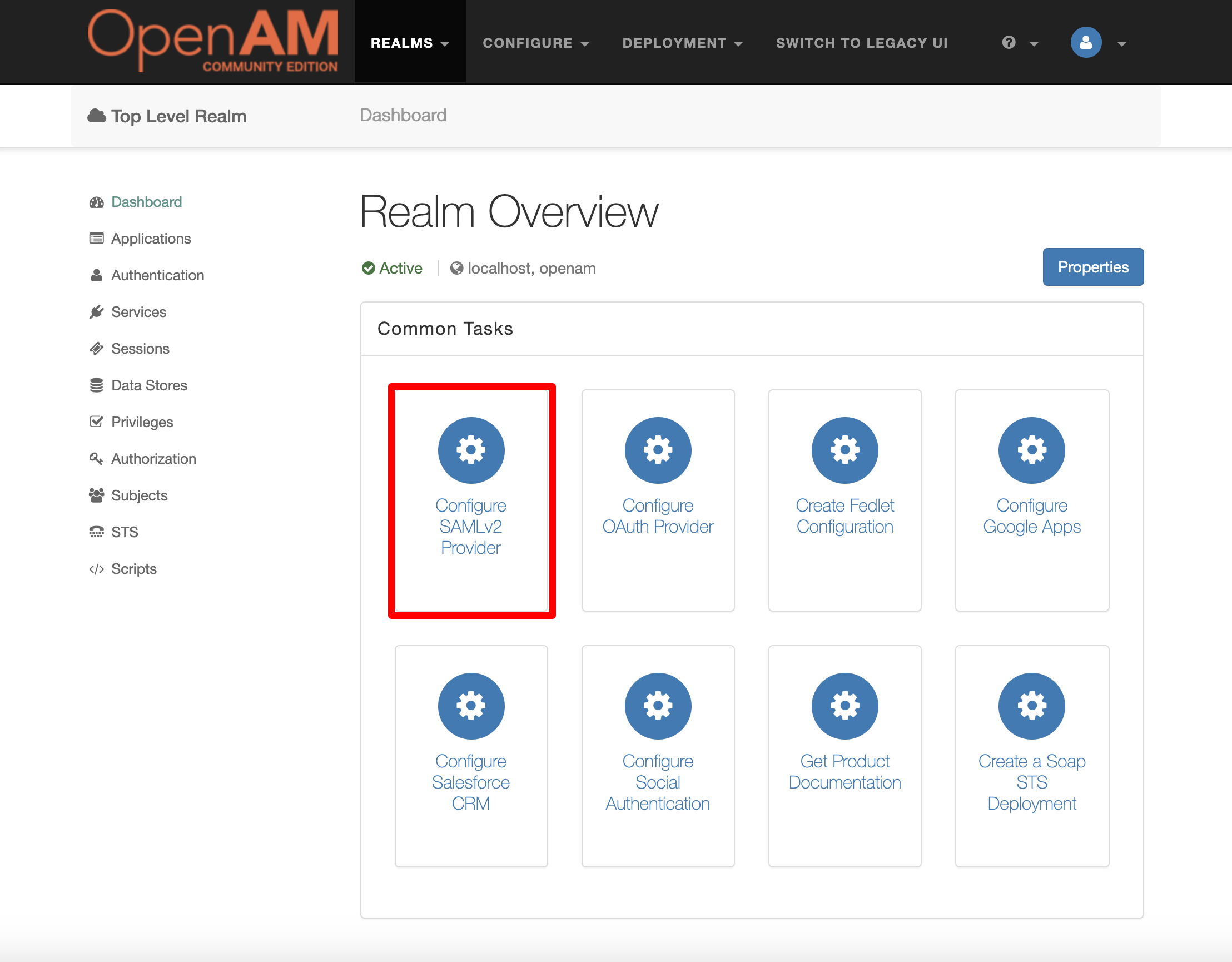The width and height of the screenshot is (1232, 962).
Task: Click gear icon for Create Fedlet Configuration
Action: pos(844,450)
